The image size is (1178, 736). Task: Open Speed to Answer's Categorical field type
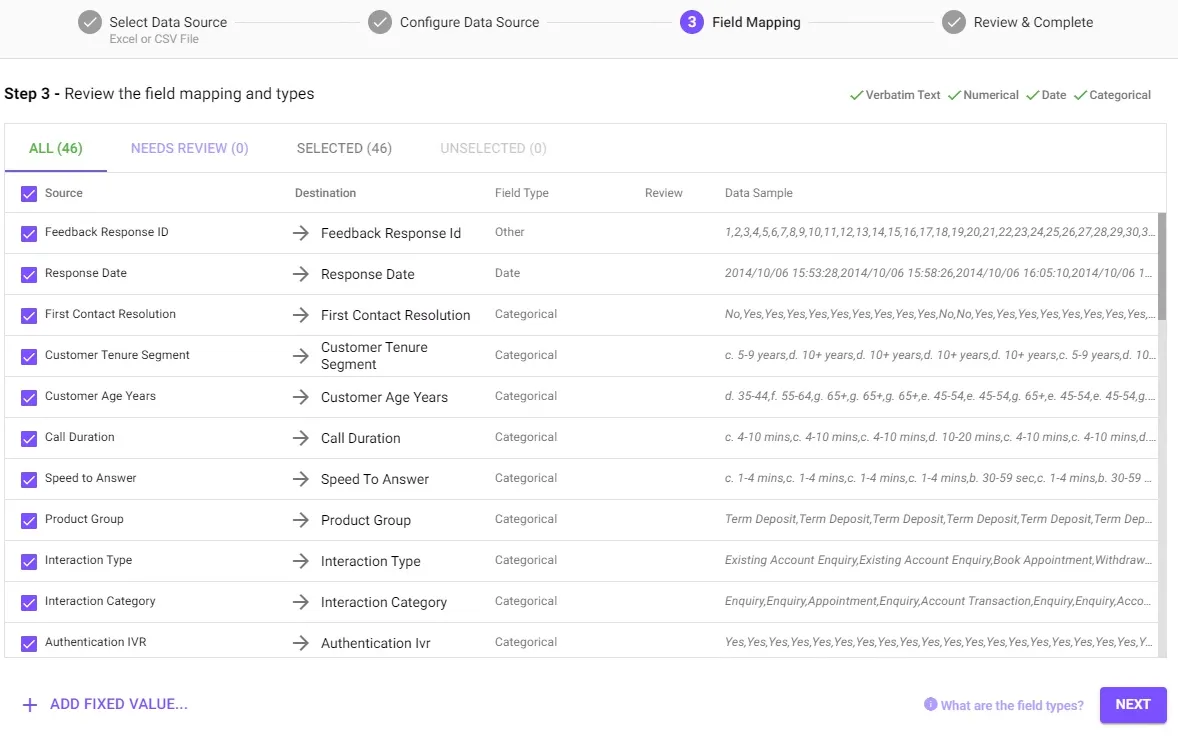[x=526, y=478]
